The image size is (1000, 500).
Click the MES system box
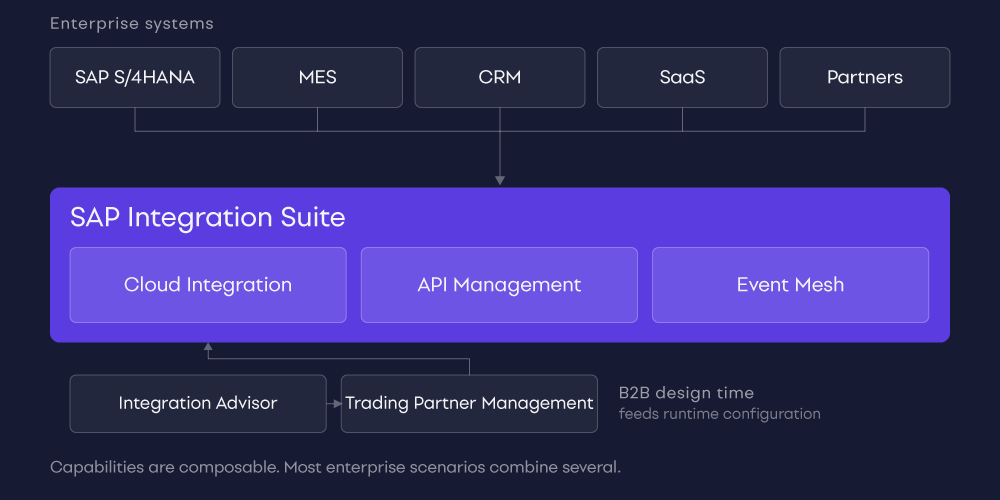coord(317,77)
